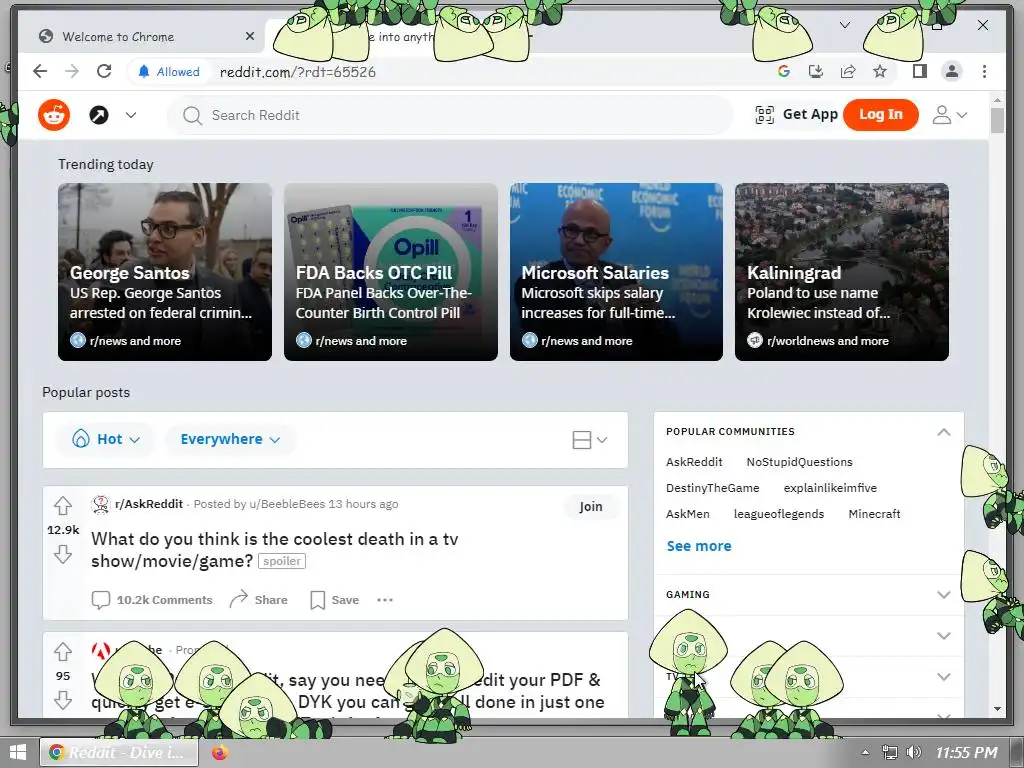Expand the Gaming section

click(x=944, y=594)
